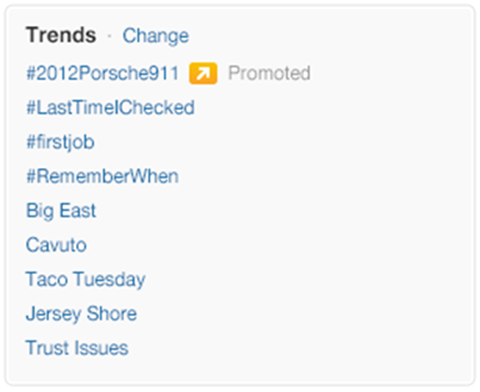Select the yellow badge next to Porsche hashtag
The image size is (480, 392).
coord(203,73)
